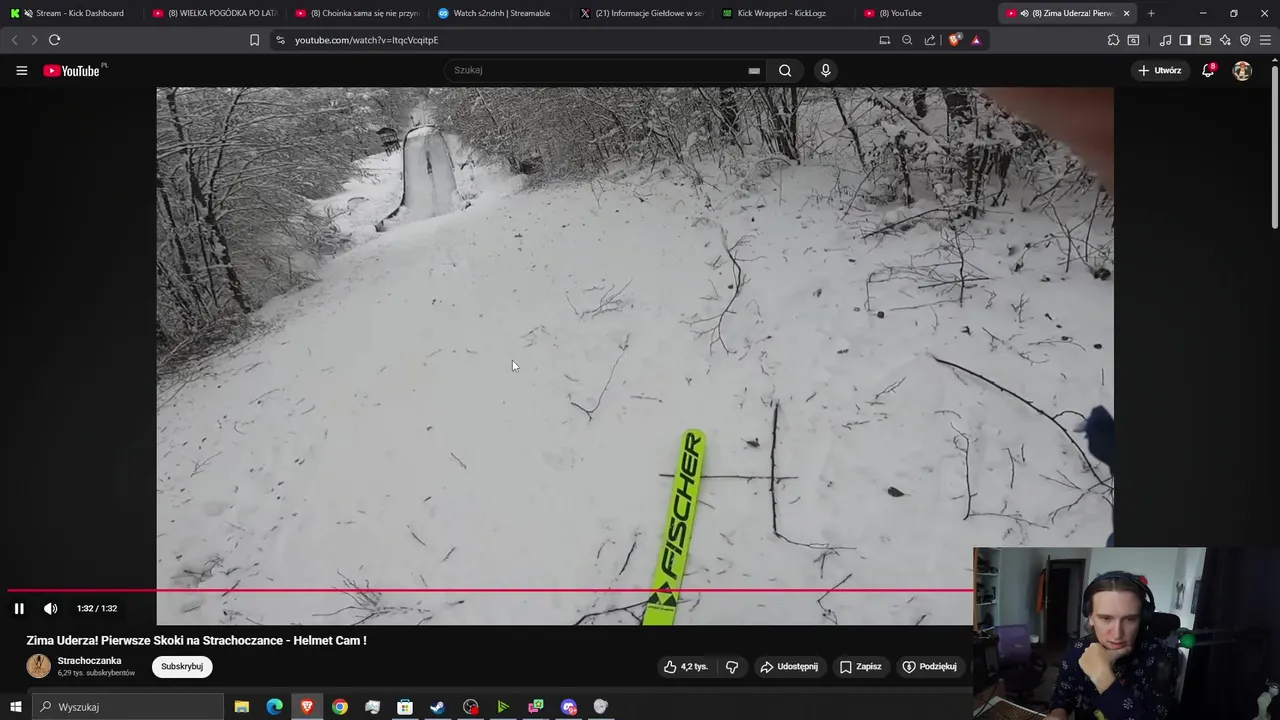Screen dimensions: 1280x720
Task: Switch to WIELKA POGÓDKA PO LATA tab
Action: pos(215,13)
